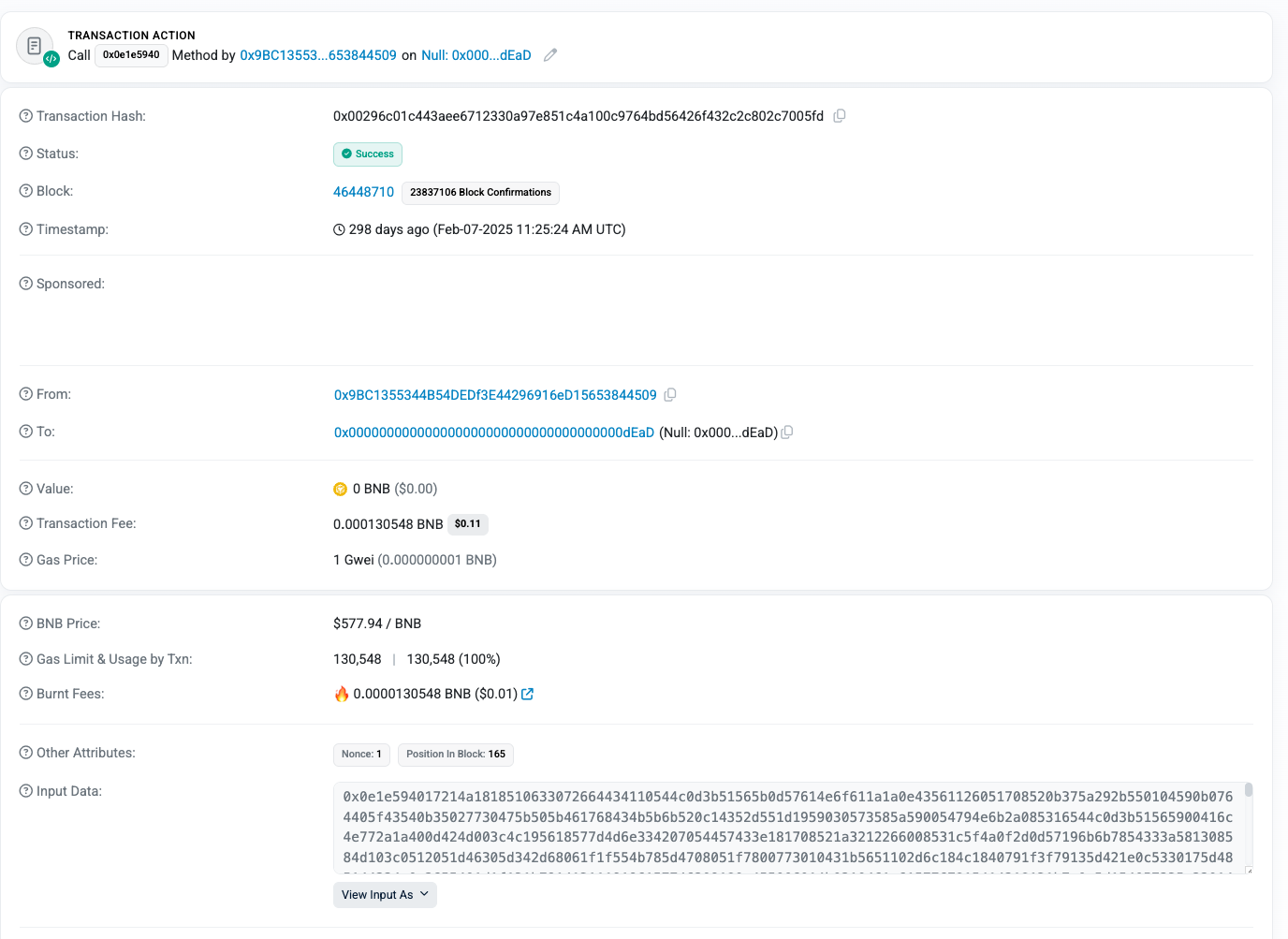The height and width of the screenshot is (939, 1288).
Task: Open the burnt fees external link
Action: pyautogui.click(x=528, y=694)
